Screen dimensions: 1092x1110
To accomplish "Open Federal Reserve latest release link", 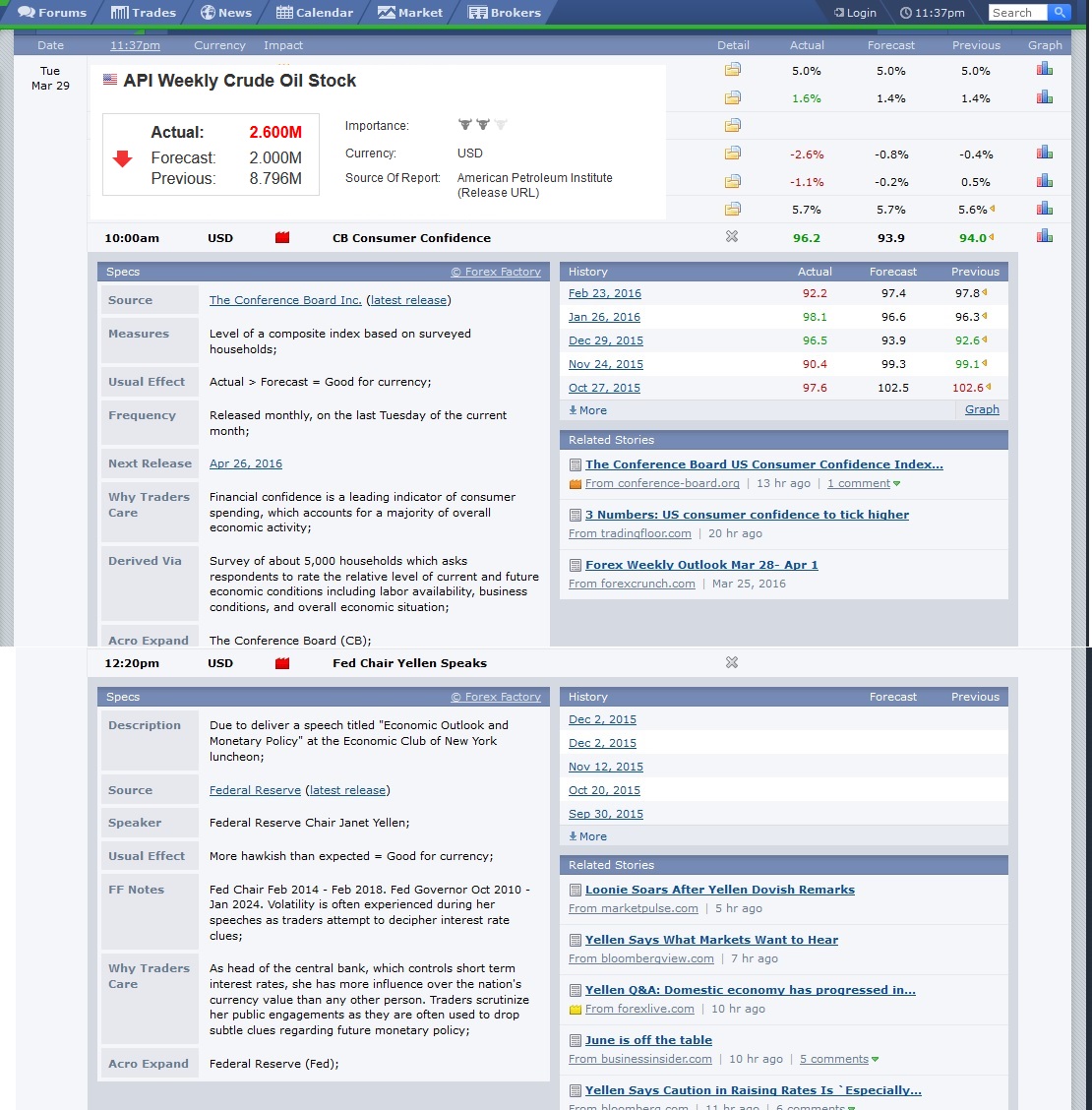I will 347,790.
